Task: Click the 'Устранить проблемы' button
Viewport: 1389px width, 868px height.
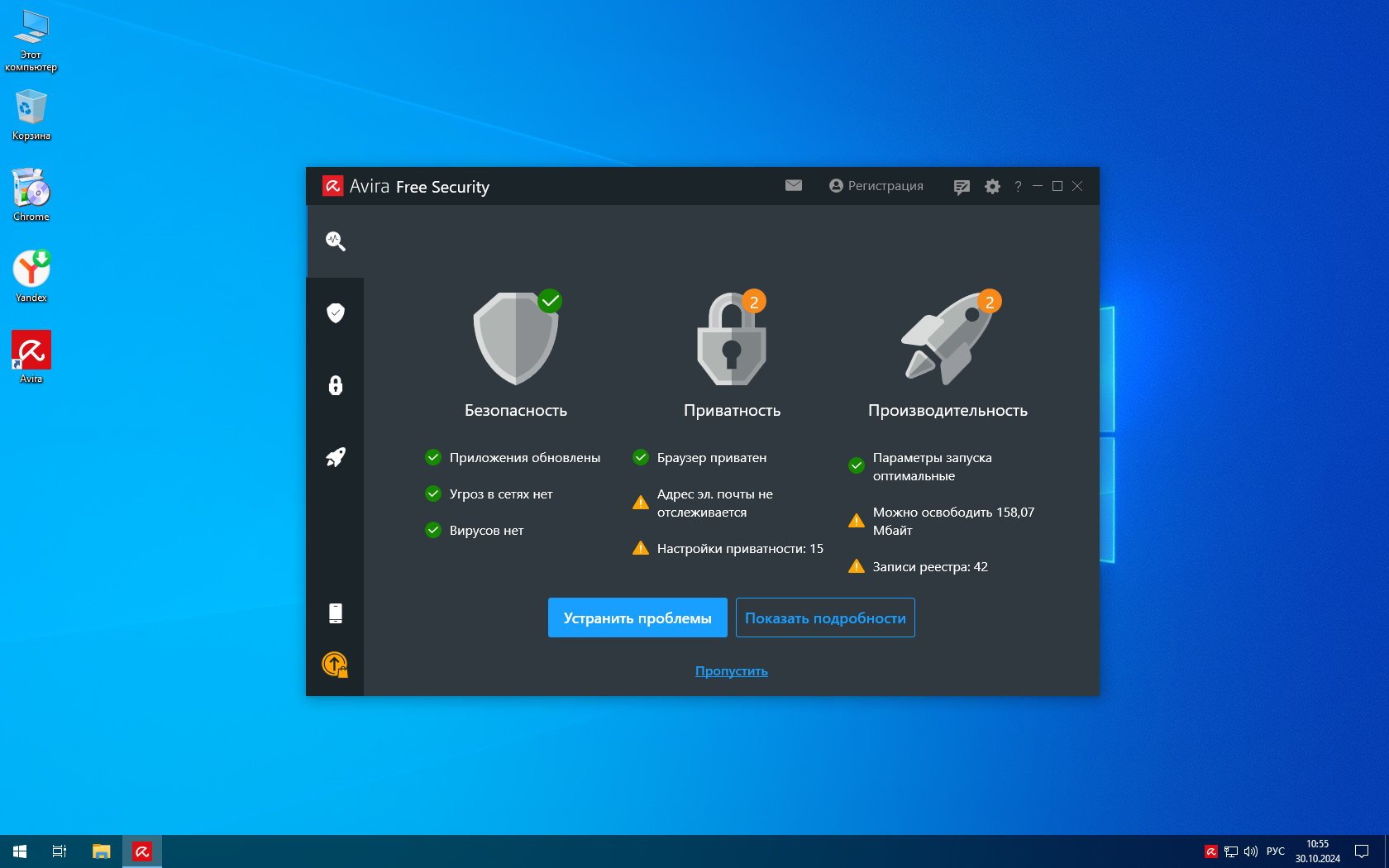Action: 637,618
